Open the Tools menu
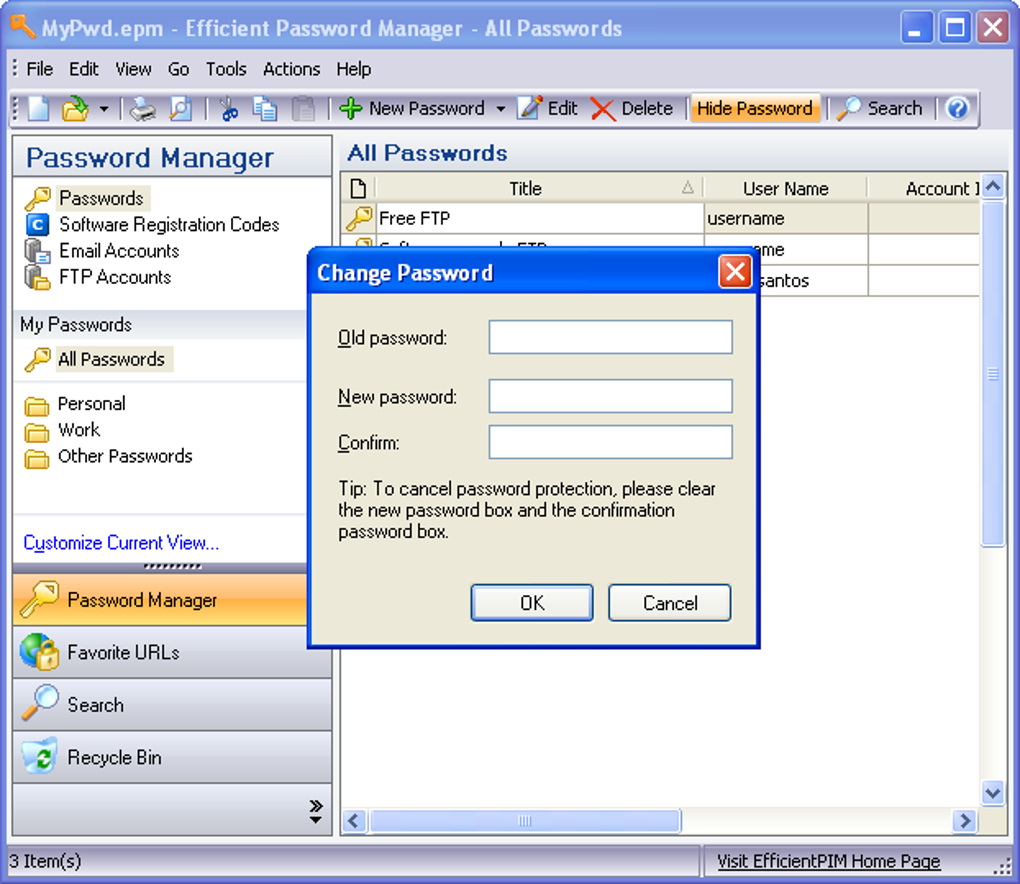 pos(226,69)
